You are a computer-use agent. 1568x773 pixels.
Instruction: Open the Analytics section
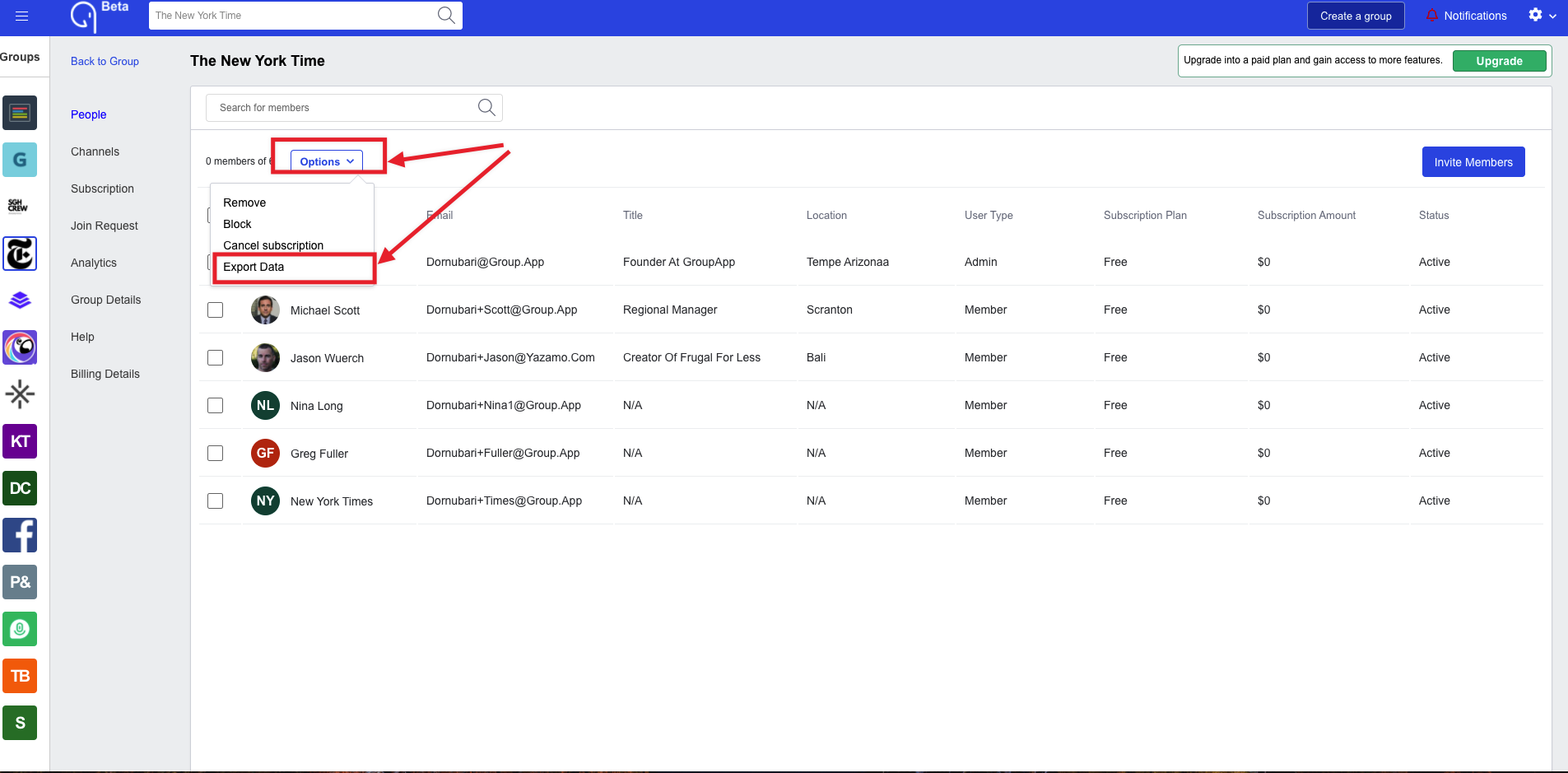(x=94, y=263)
